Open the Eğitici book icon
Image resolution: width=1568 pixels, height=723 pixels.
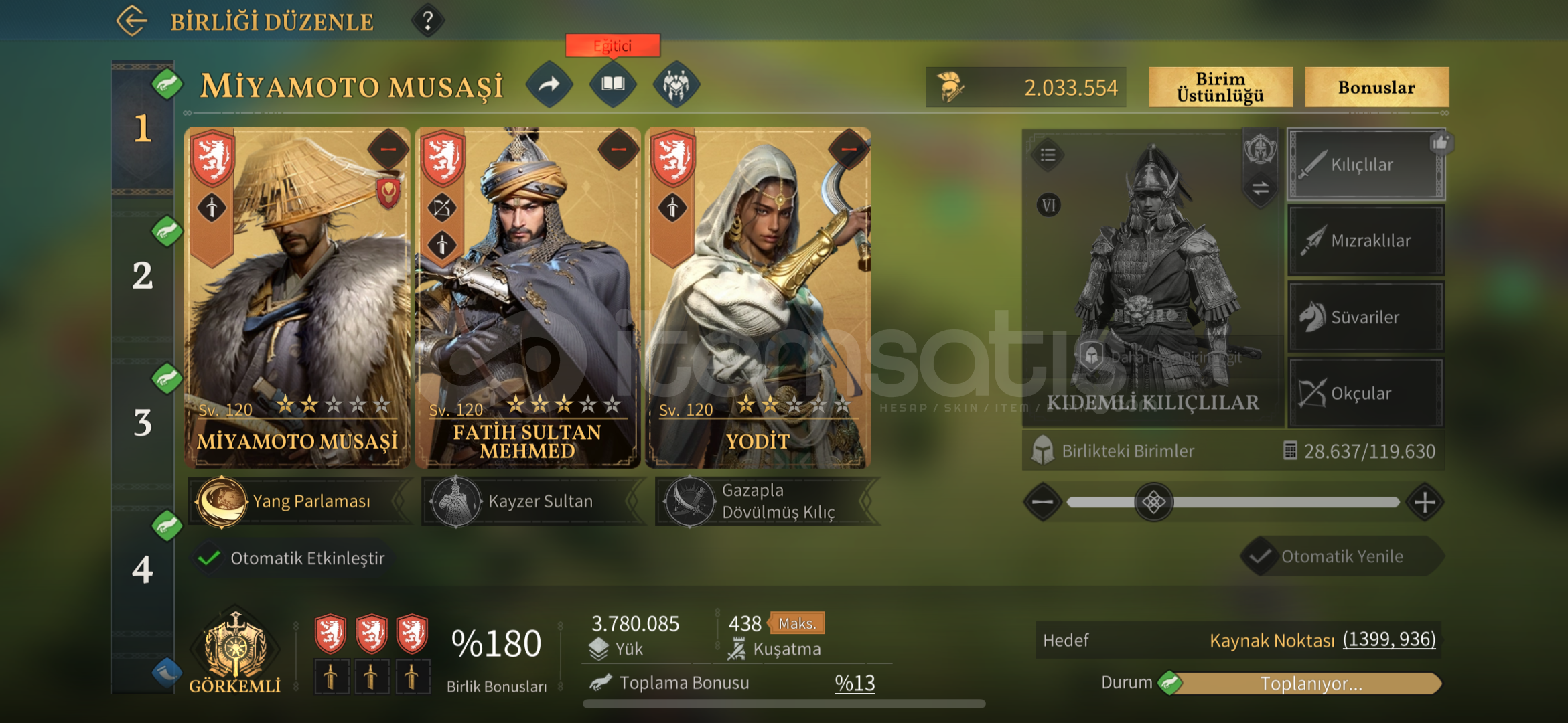click(612, 84)
